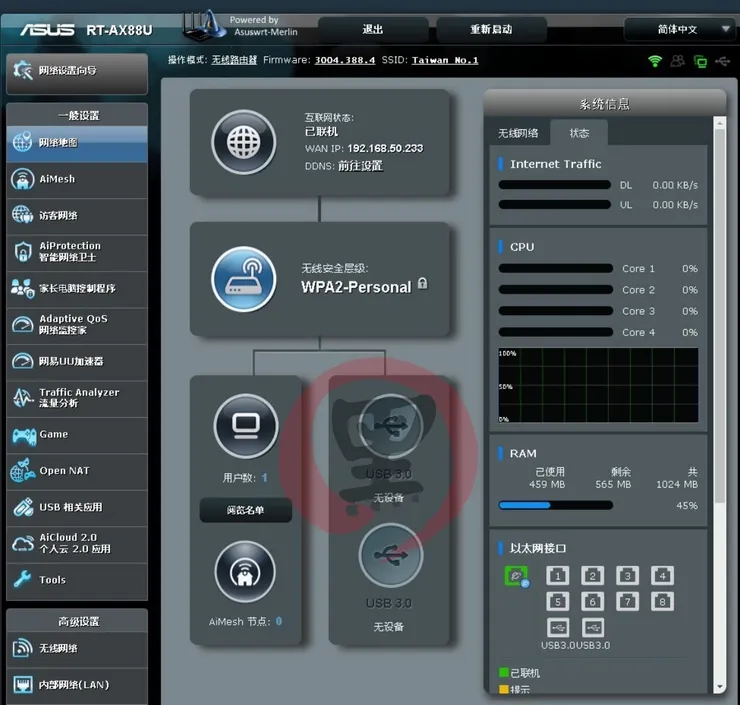This screenshot has width=740, height=705.
Task: Click the AiMesh 节点 count value
Action: pos(279,621)
